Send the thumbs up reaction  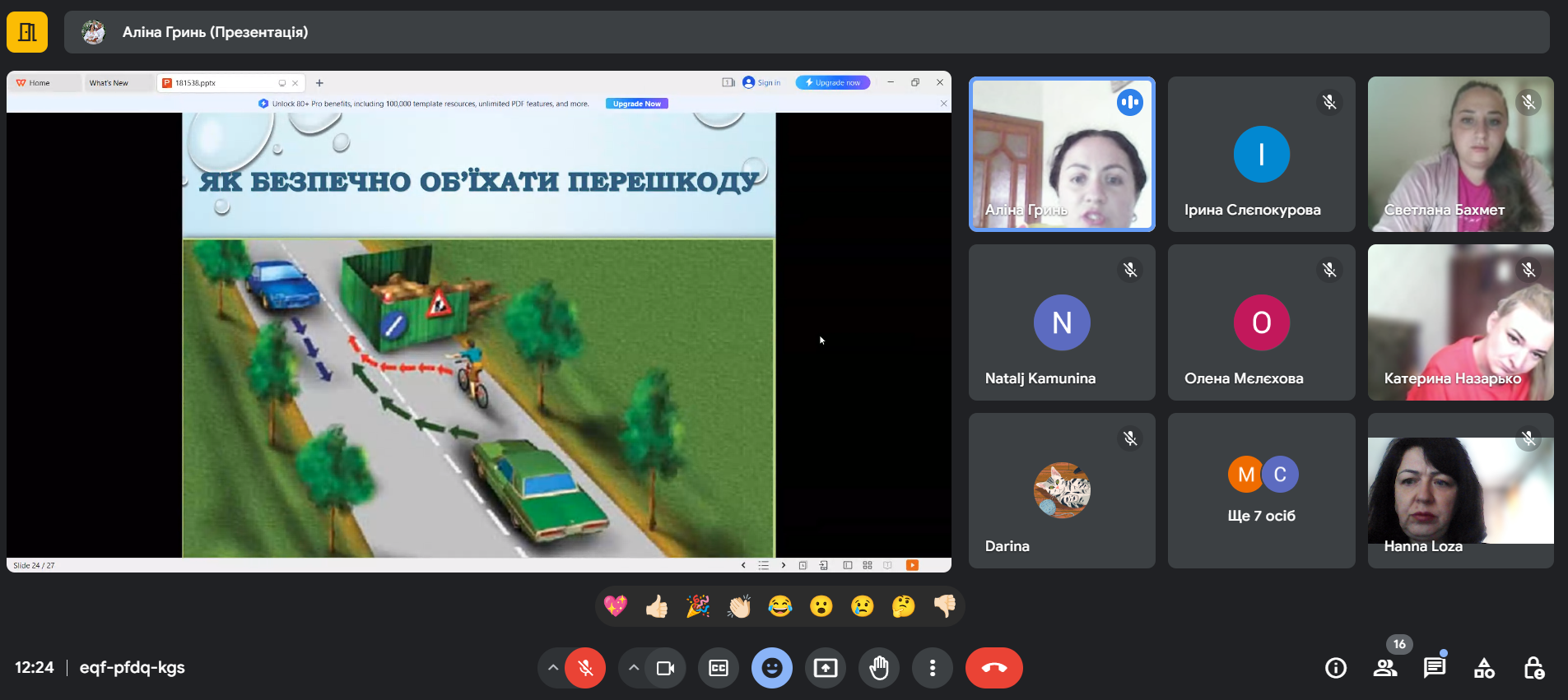point(657,607)
